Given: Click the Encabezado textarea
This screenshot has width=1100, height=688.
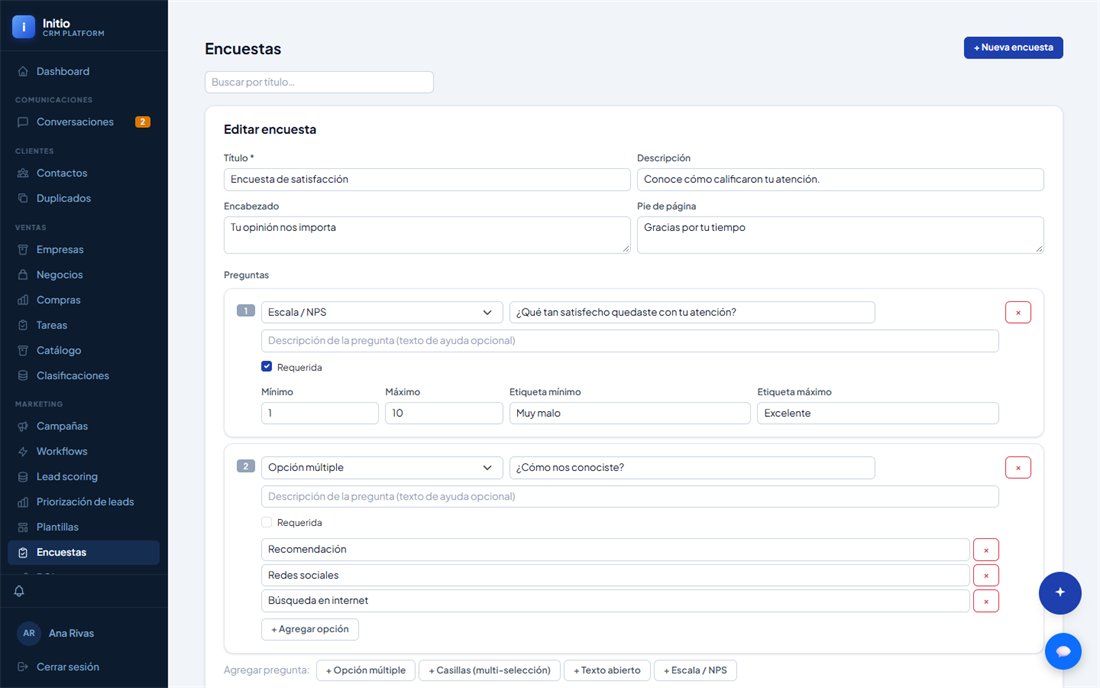Looking at the screenshot, I should pos(427,235).
